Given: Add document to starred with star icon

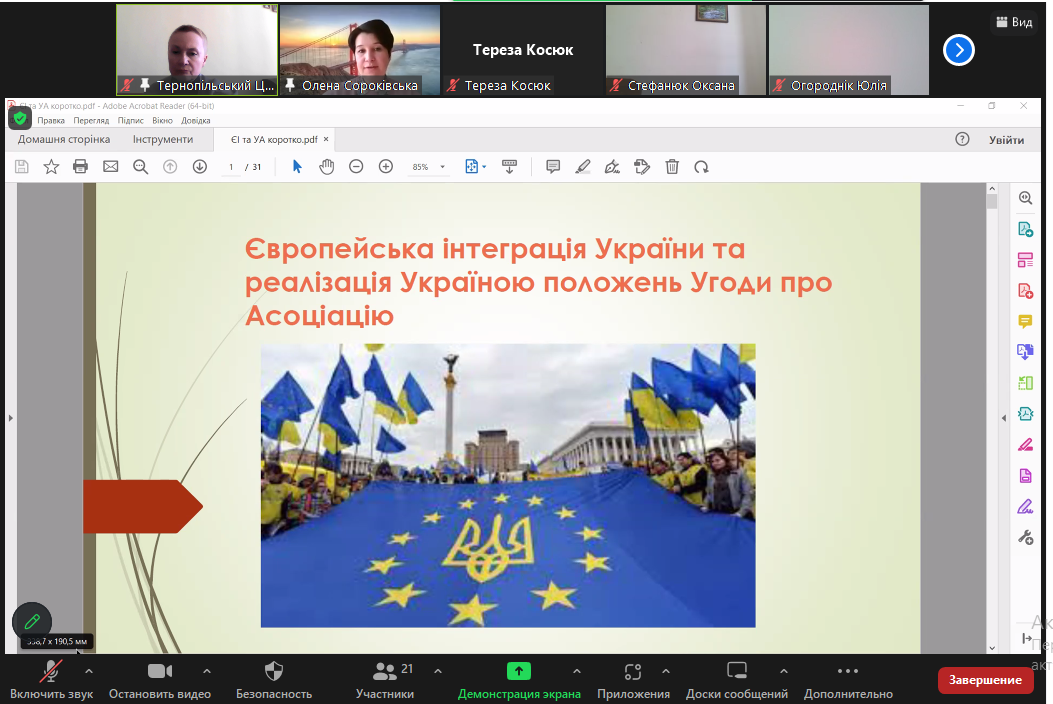Looking at the screenshot, I should [x=51, y=167].
